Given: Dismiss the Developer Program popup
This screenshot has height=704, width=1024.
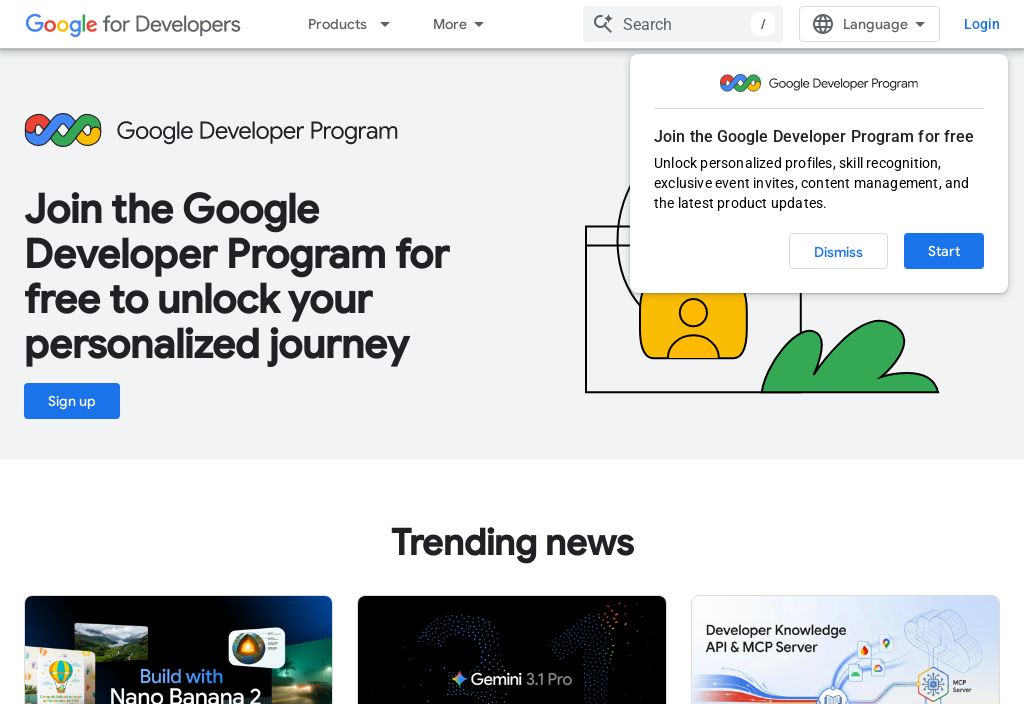Looking at the screenshot, I should click(838, 251).
